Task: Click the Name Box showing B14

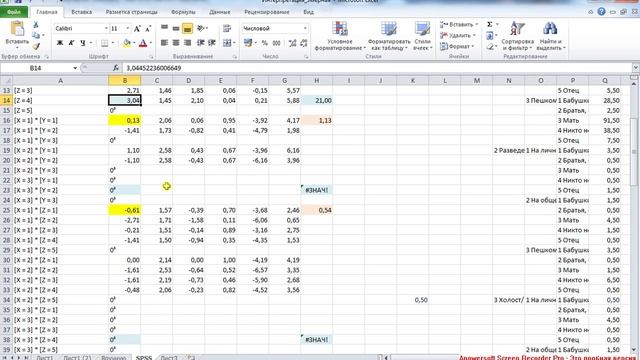Action: click(x=36, y=68)
